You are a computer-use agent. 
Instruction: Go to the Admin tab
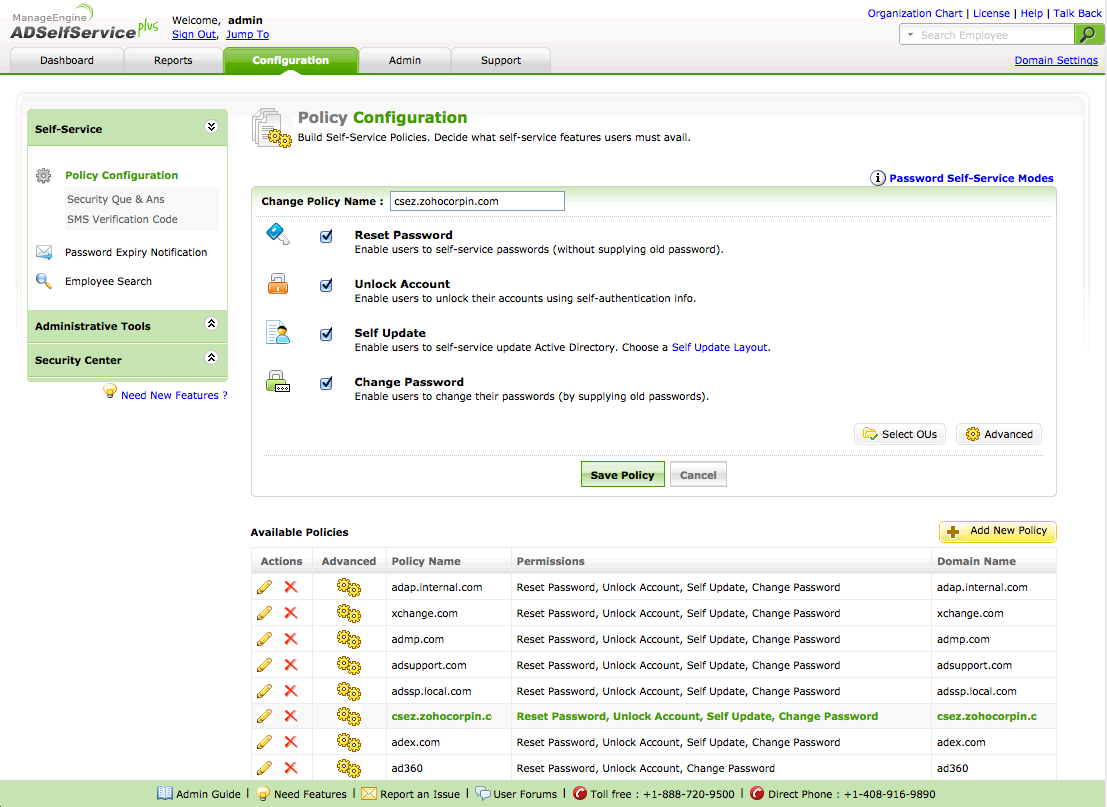(x=405, y=61)
